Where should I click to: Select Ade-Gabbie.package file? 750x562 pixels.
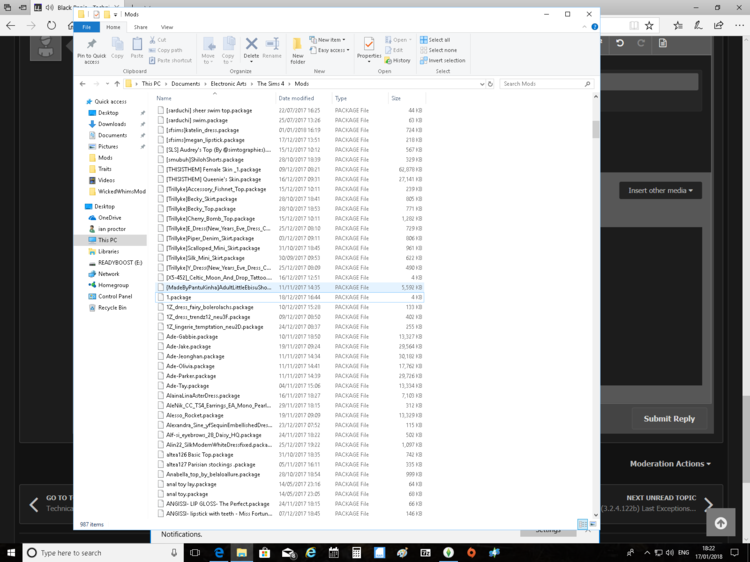point(289,337)
